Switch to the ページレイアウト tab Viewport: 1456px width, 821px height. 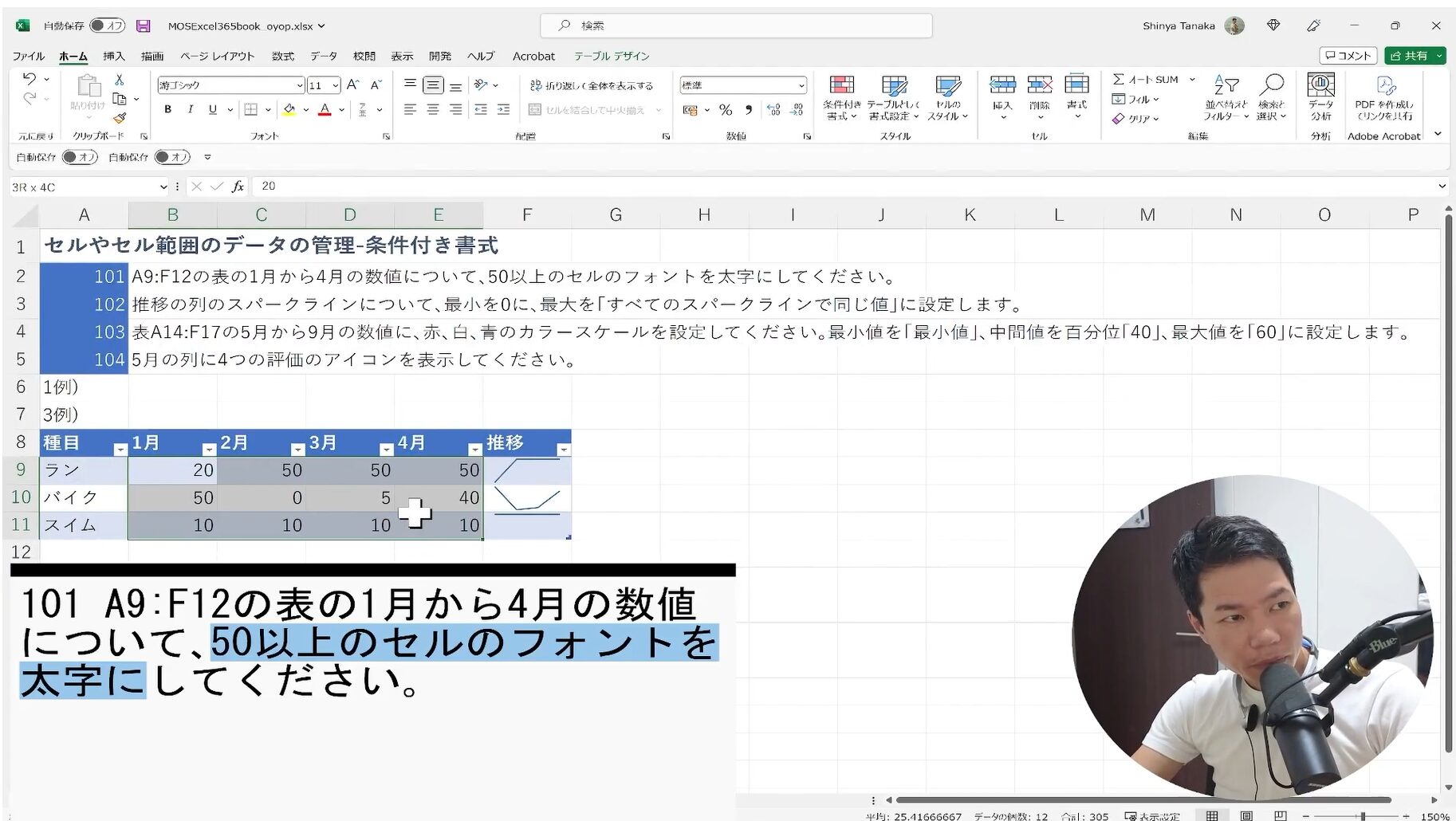point(217,56)
